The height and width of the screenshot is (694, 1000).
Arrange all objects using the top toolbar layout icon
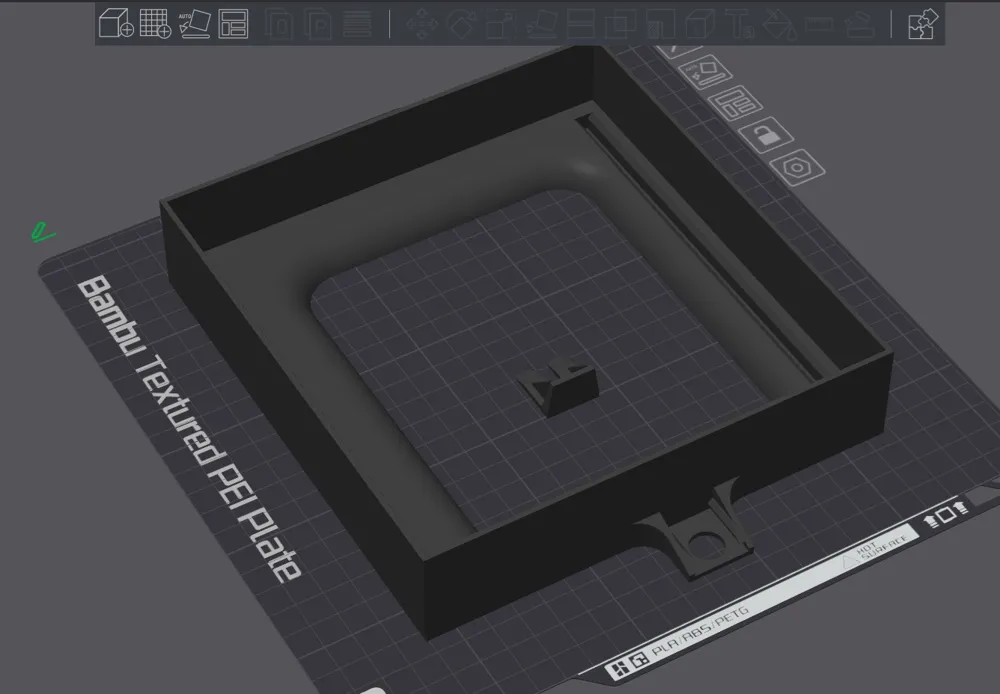click(x=233, y=24)
